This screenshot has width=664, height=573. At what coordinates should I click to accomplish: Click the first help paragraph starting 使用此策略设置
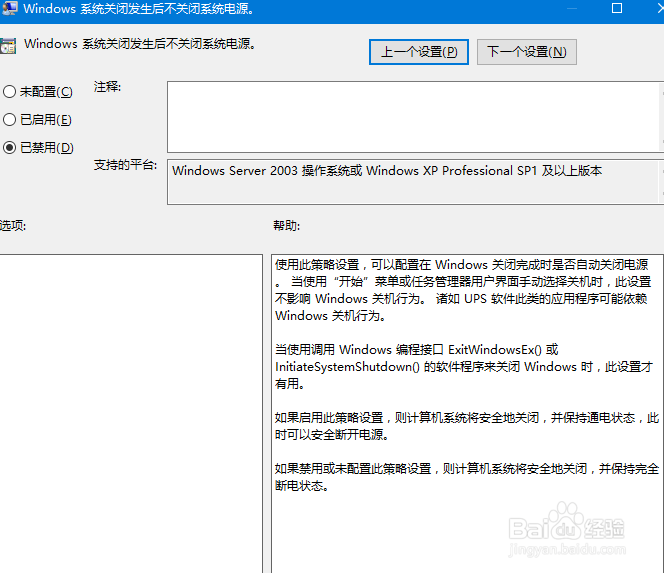tap(463, 290)
